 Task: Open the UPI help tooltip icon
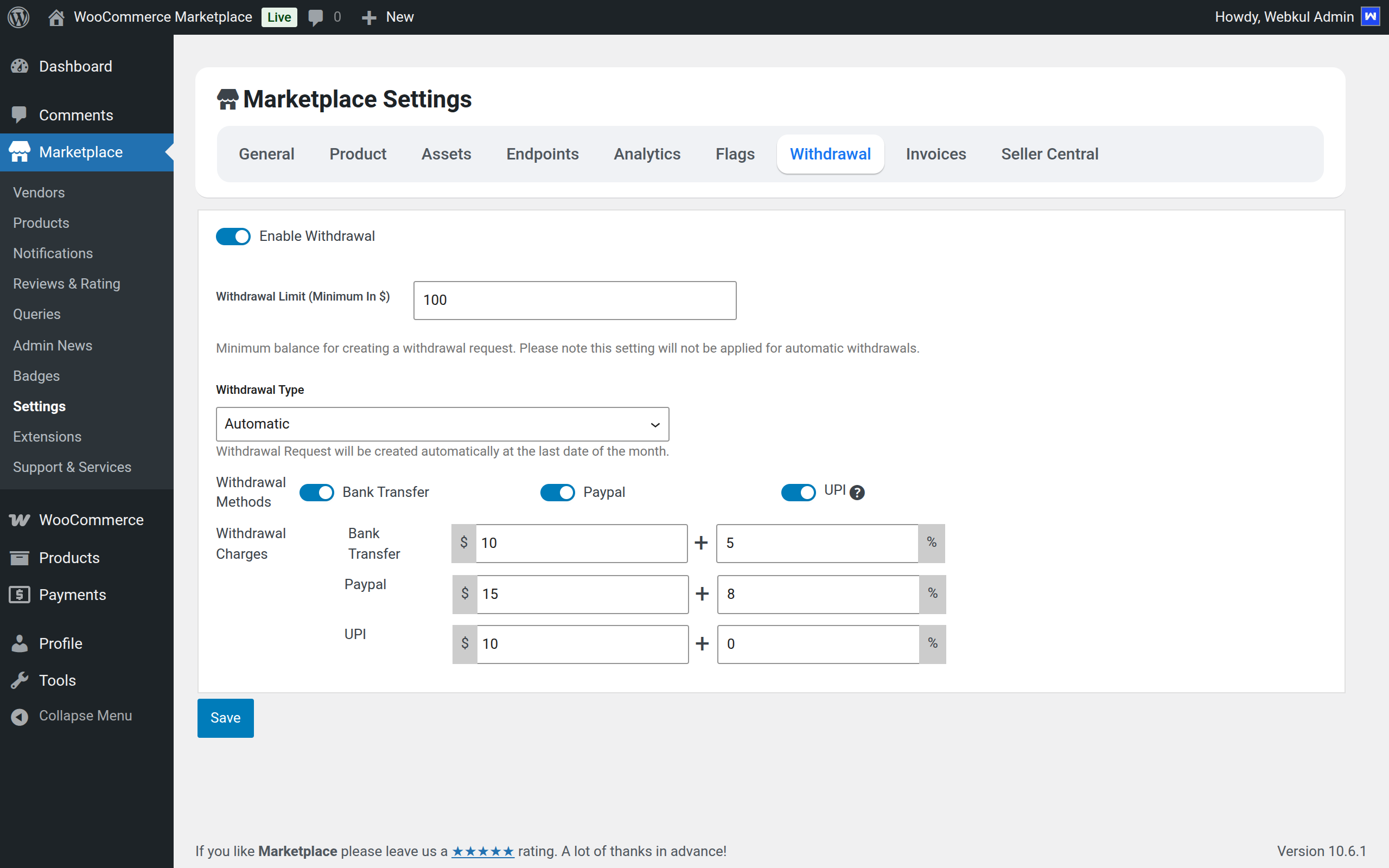856,492
